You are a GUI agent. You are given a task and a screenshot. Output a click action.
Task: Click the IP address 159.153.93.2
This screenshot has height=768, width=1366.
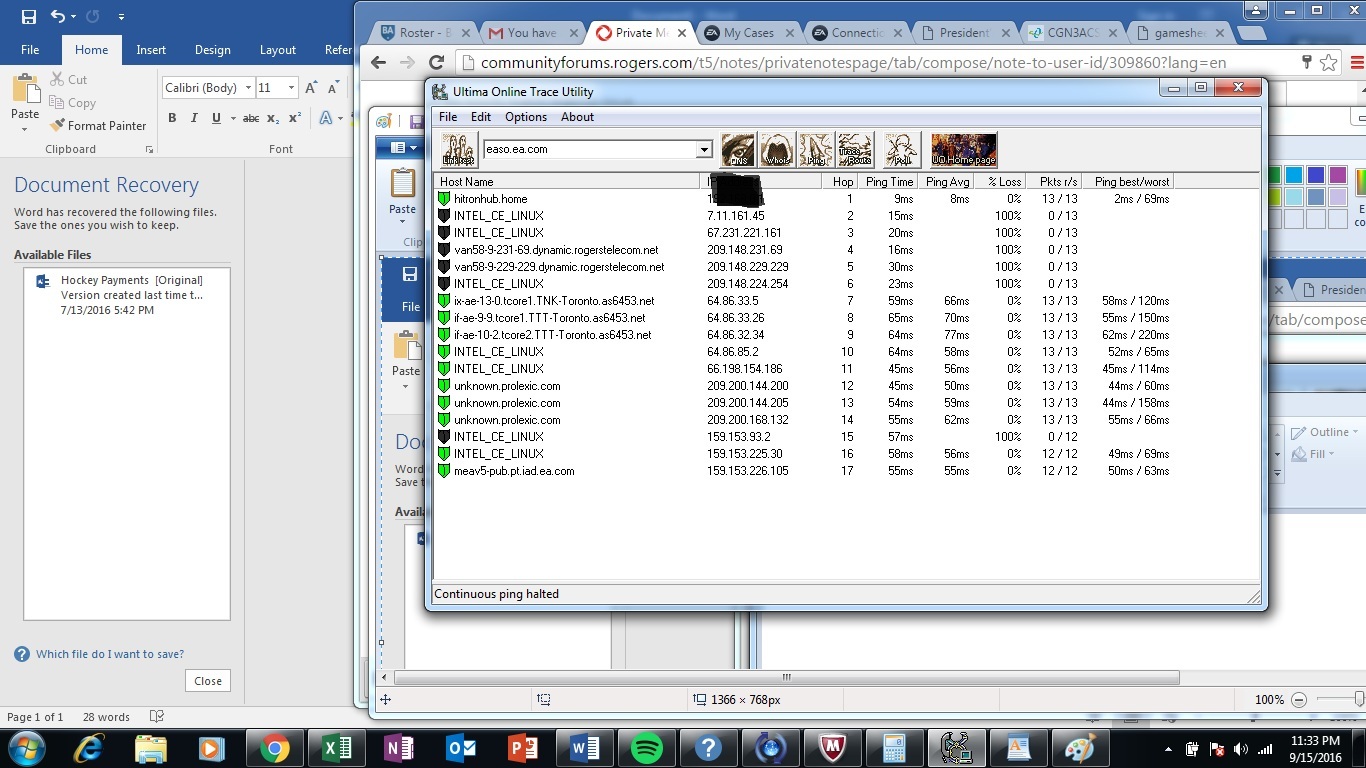click(x=739, y=437)
